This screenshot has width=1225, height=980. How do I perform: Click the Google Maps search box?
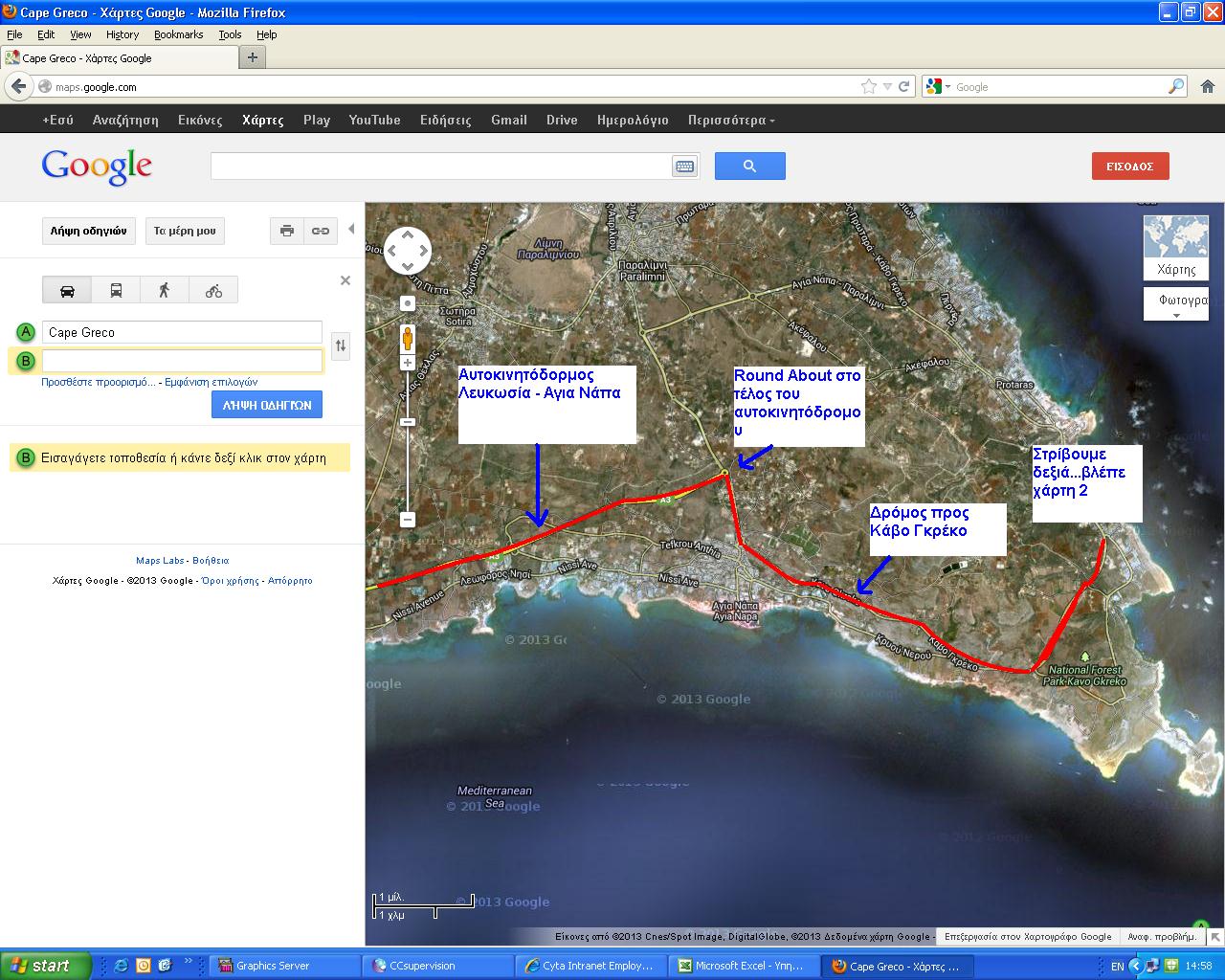442,166
